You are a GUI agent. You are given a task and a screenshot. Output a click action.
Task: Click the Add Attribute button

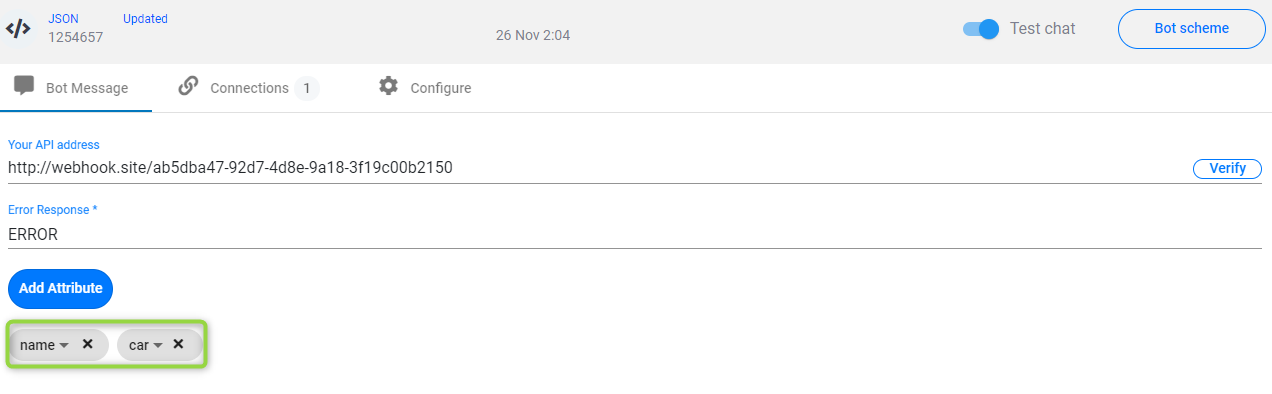(61, 288)
